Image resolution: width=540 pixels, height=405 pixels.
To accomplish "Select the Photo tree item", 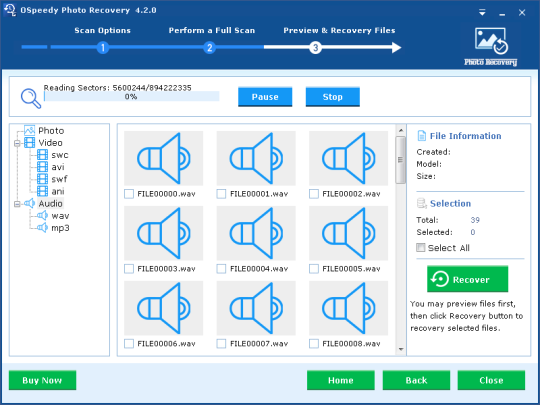I will coord(51,131).
